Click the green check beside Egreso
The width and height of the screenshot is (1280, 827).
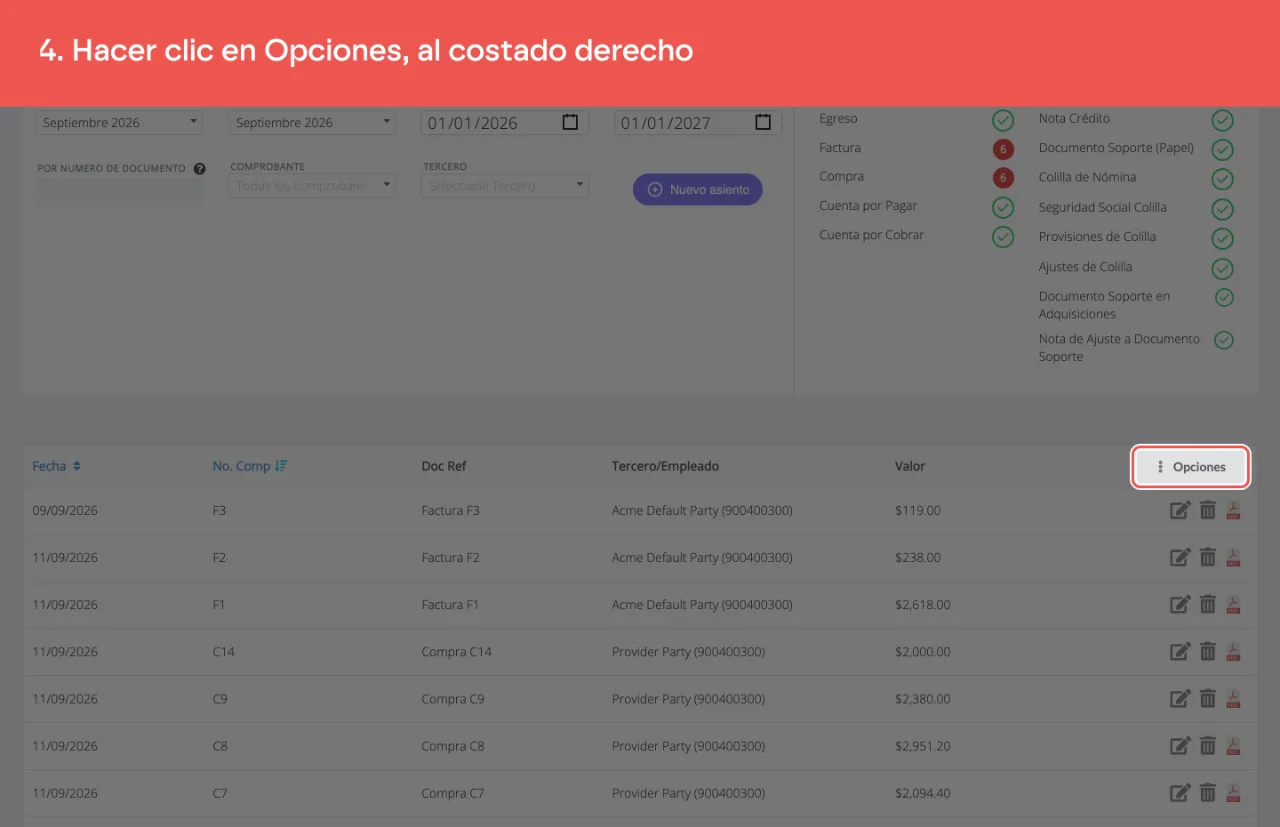tap(1002, 121)
